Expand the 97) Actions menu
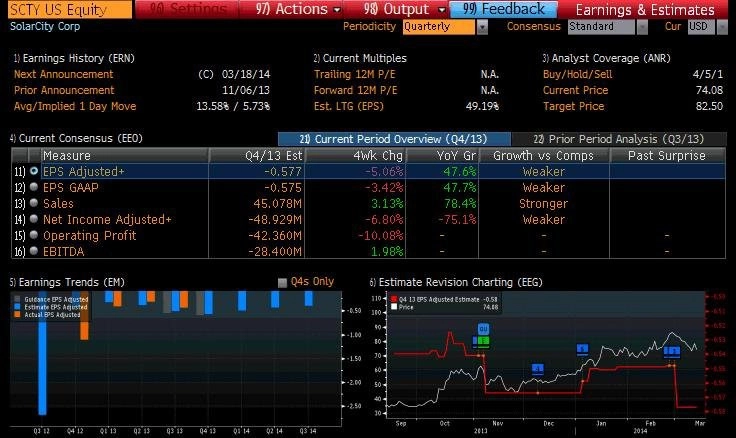 (x=291, y=9)
